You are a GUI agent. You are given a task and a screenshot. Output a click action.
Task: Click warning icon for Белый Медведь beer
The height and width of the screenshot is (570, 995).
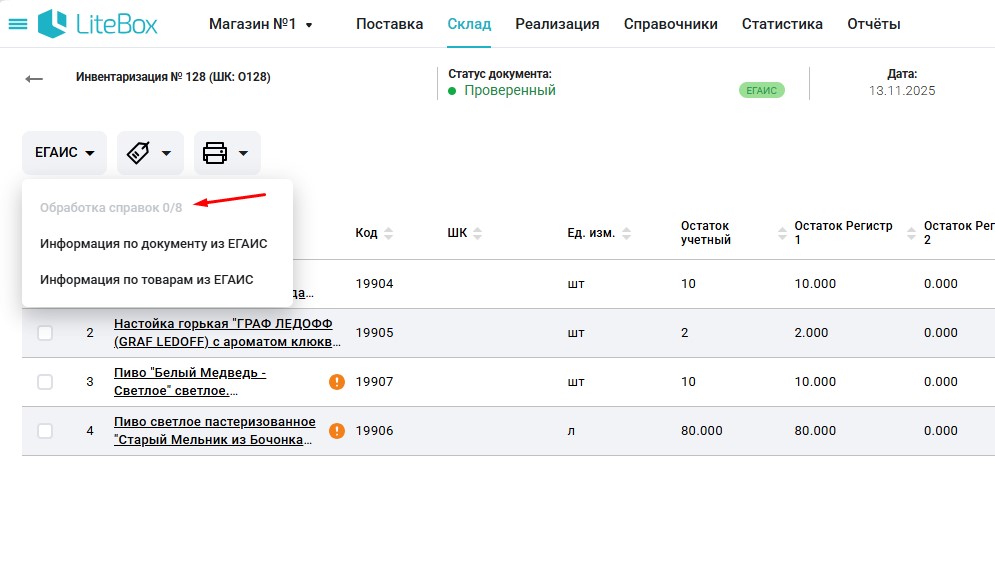point(337,381)
